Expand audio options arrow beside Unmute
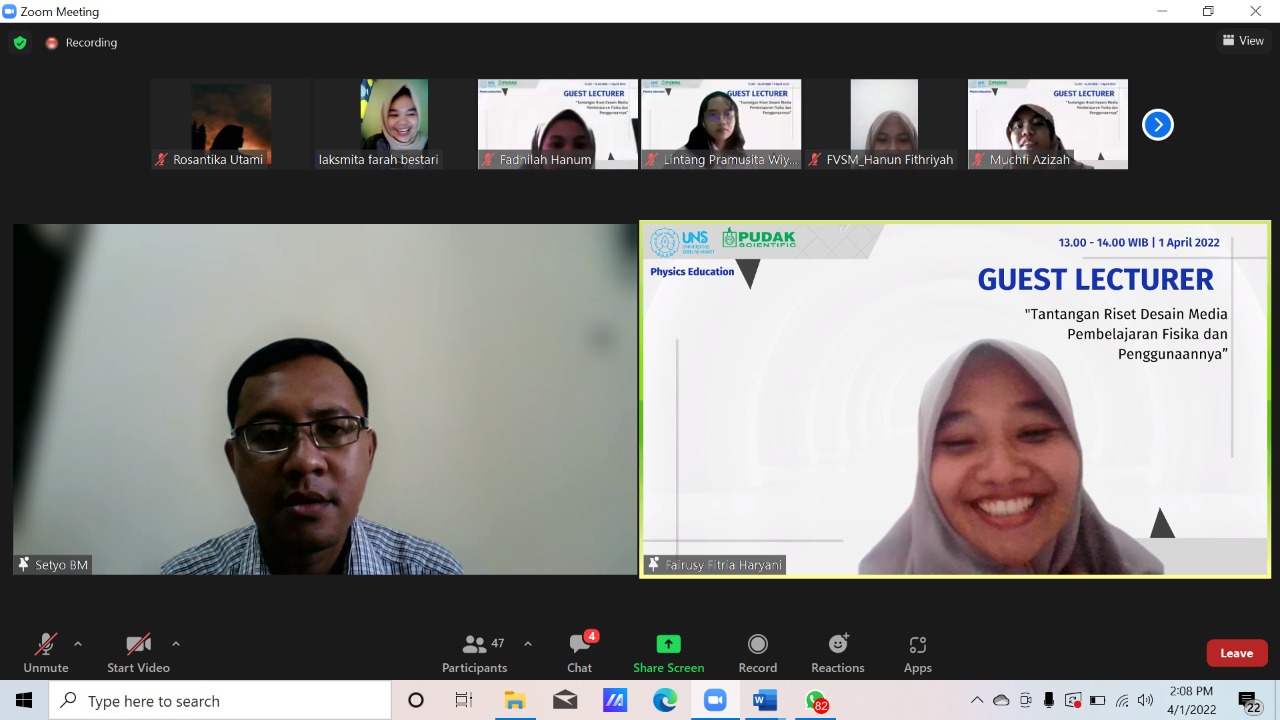1280x720 pixels. (78, 644)
